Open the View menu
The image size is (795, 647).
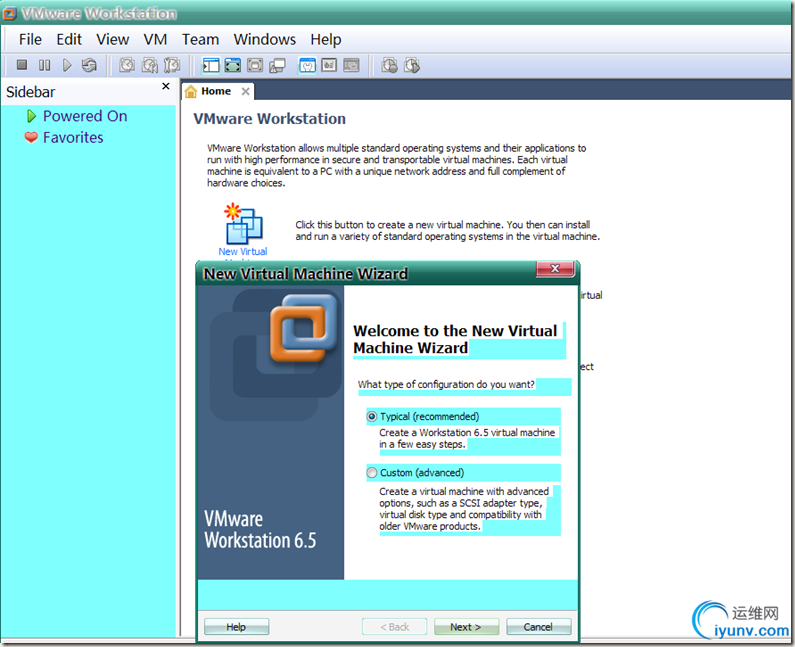coord(113,40)
